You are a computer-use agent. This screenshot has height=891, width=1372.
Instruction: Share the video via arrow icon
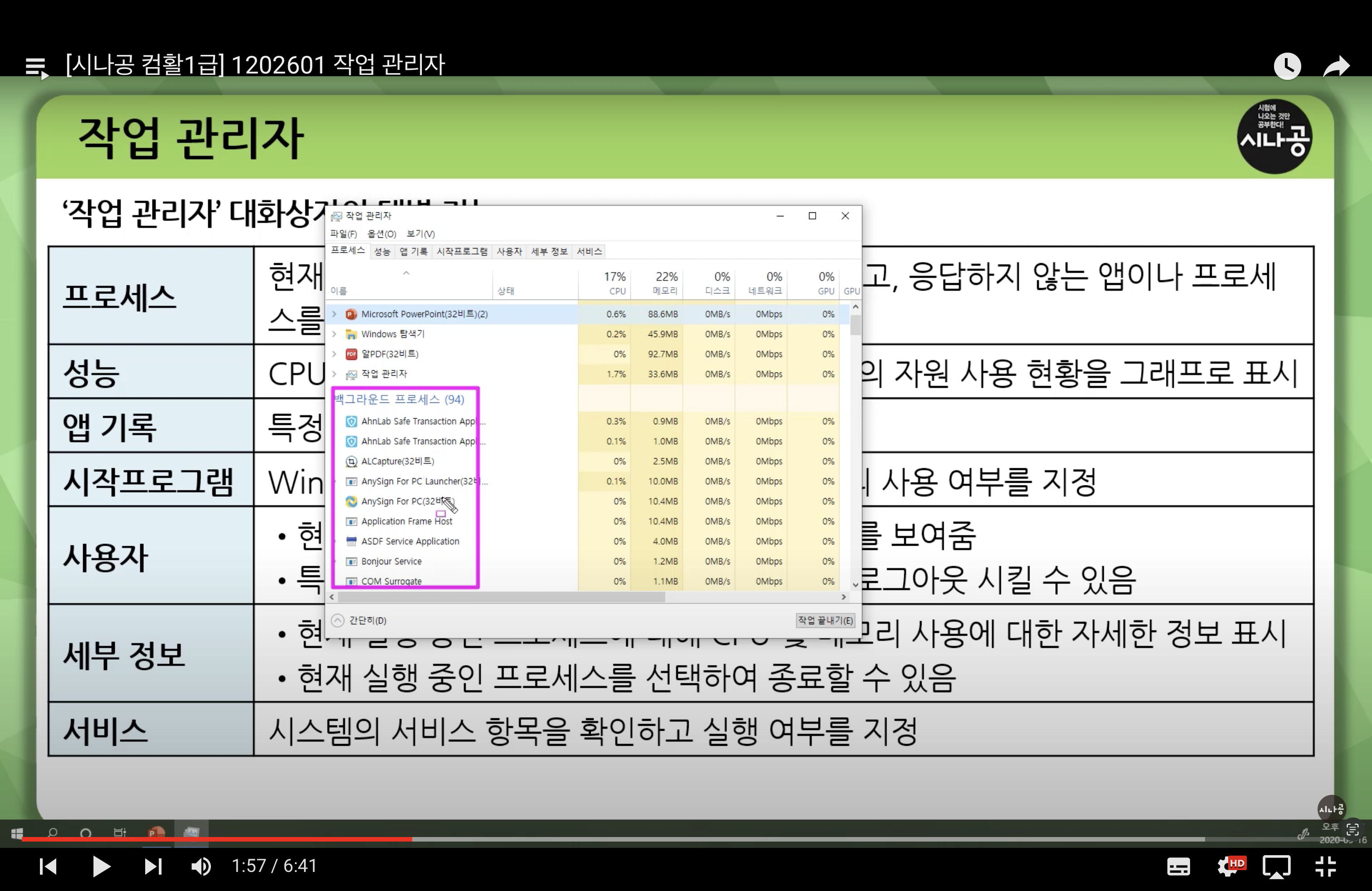1336,66
